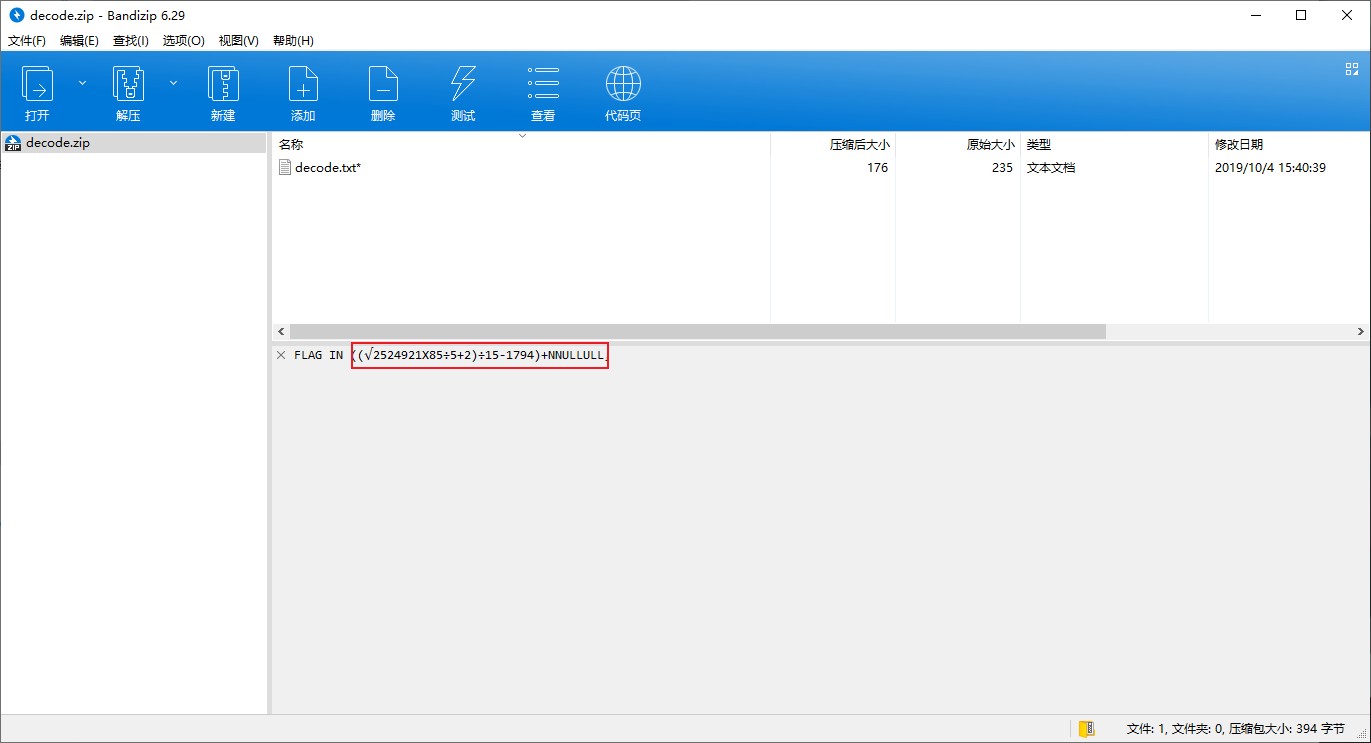The image size is (1371, 743).
Task: Click the status bar file count text
Action: 1236,729
